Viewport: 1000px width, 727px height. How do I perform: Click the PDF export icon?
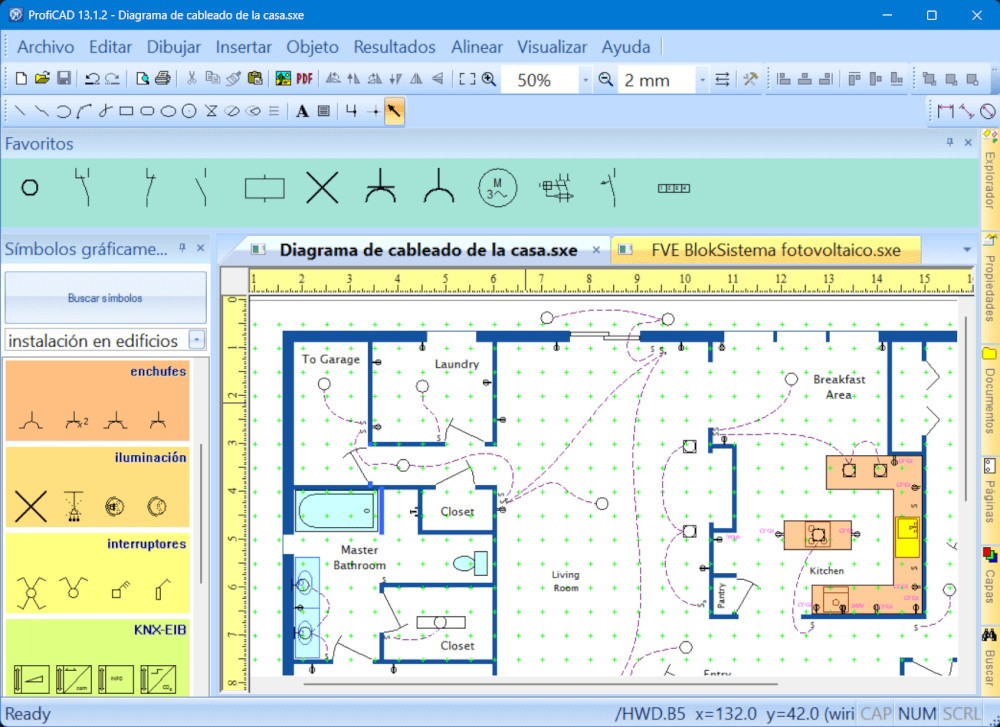(x=305, y=79)
